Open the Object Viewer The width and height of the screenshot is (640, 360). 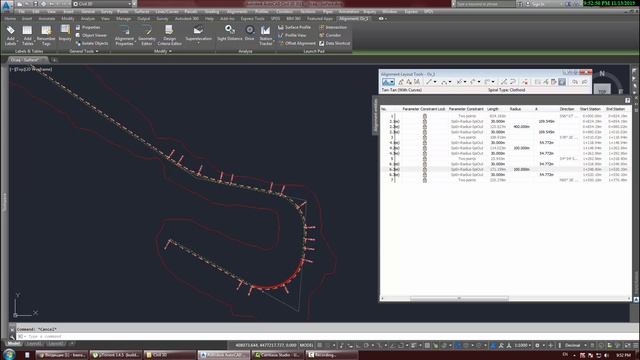coord(91,35)
